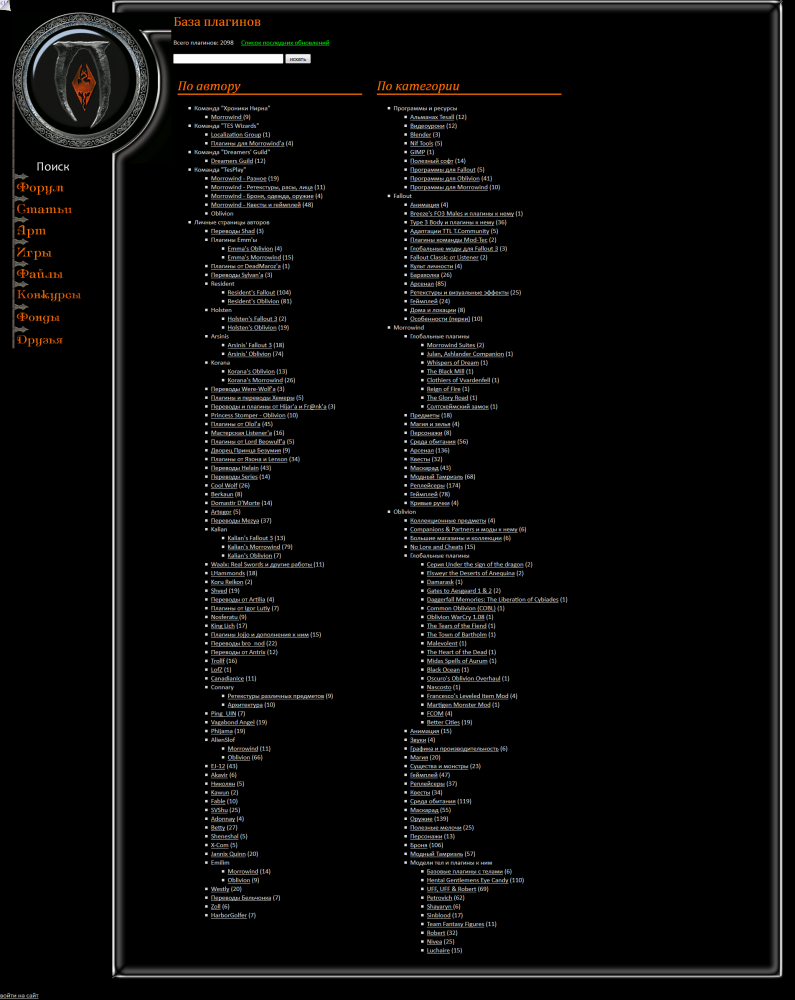Open Clothiers of Vvardenfell link
This screenshot has height=1000, width=795.
click(x=458, y=380)
